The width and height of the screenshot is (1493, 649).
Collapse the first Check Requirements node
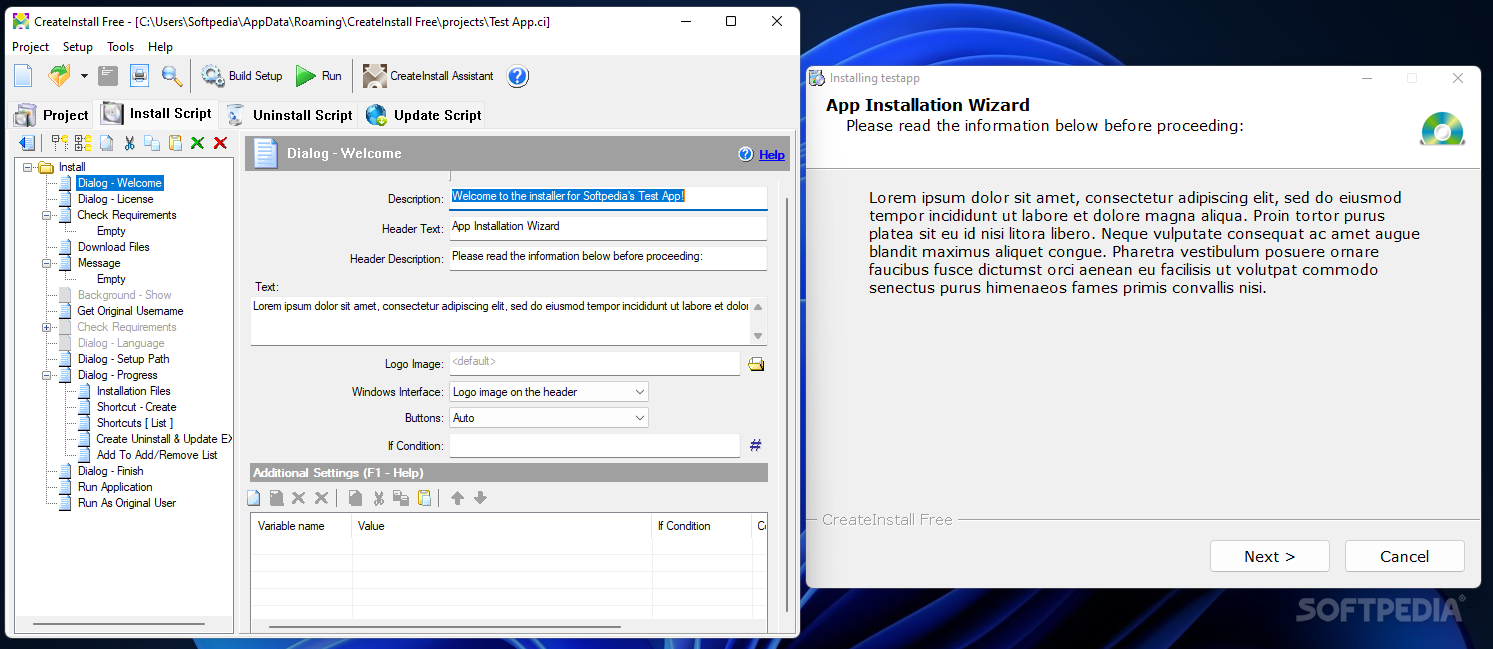[46, 215]
